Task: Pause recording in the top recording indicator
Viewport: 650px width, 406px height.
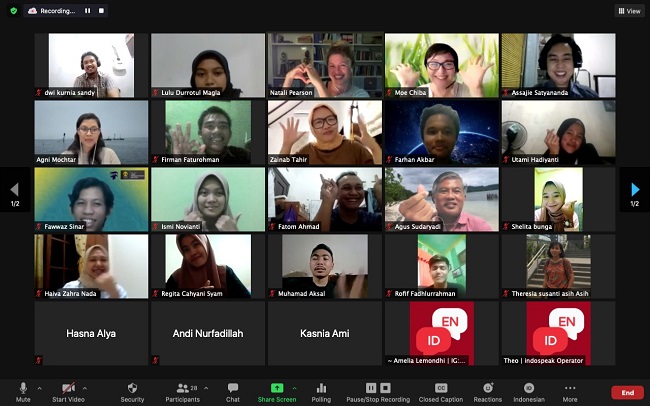Action: click(x=87, y=10)
